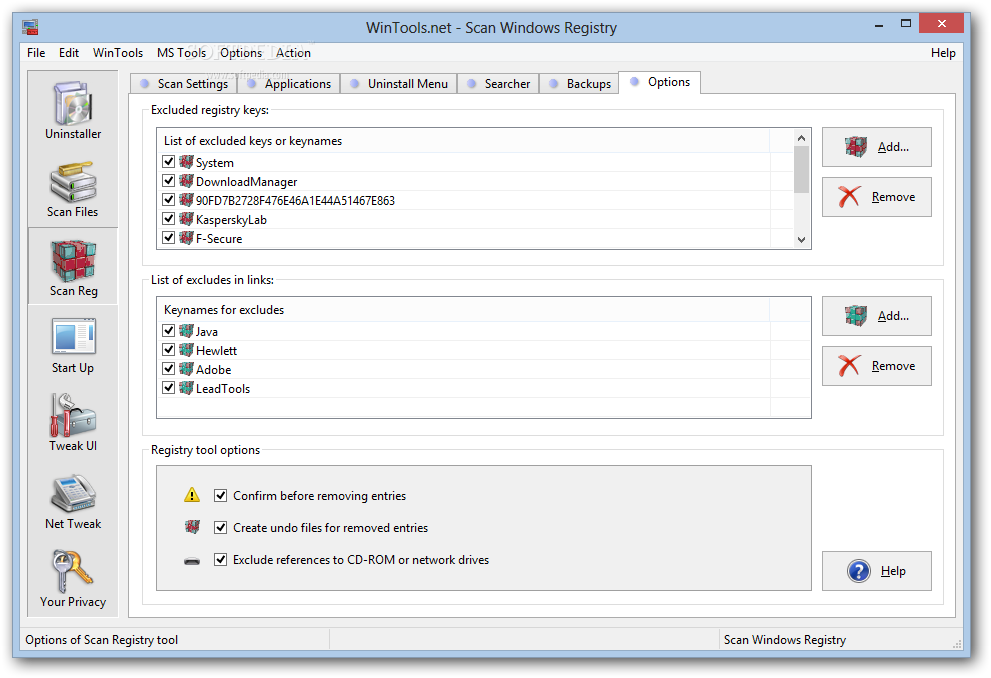Switch to the Backups tab

pos(580,83)
